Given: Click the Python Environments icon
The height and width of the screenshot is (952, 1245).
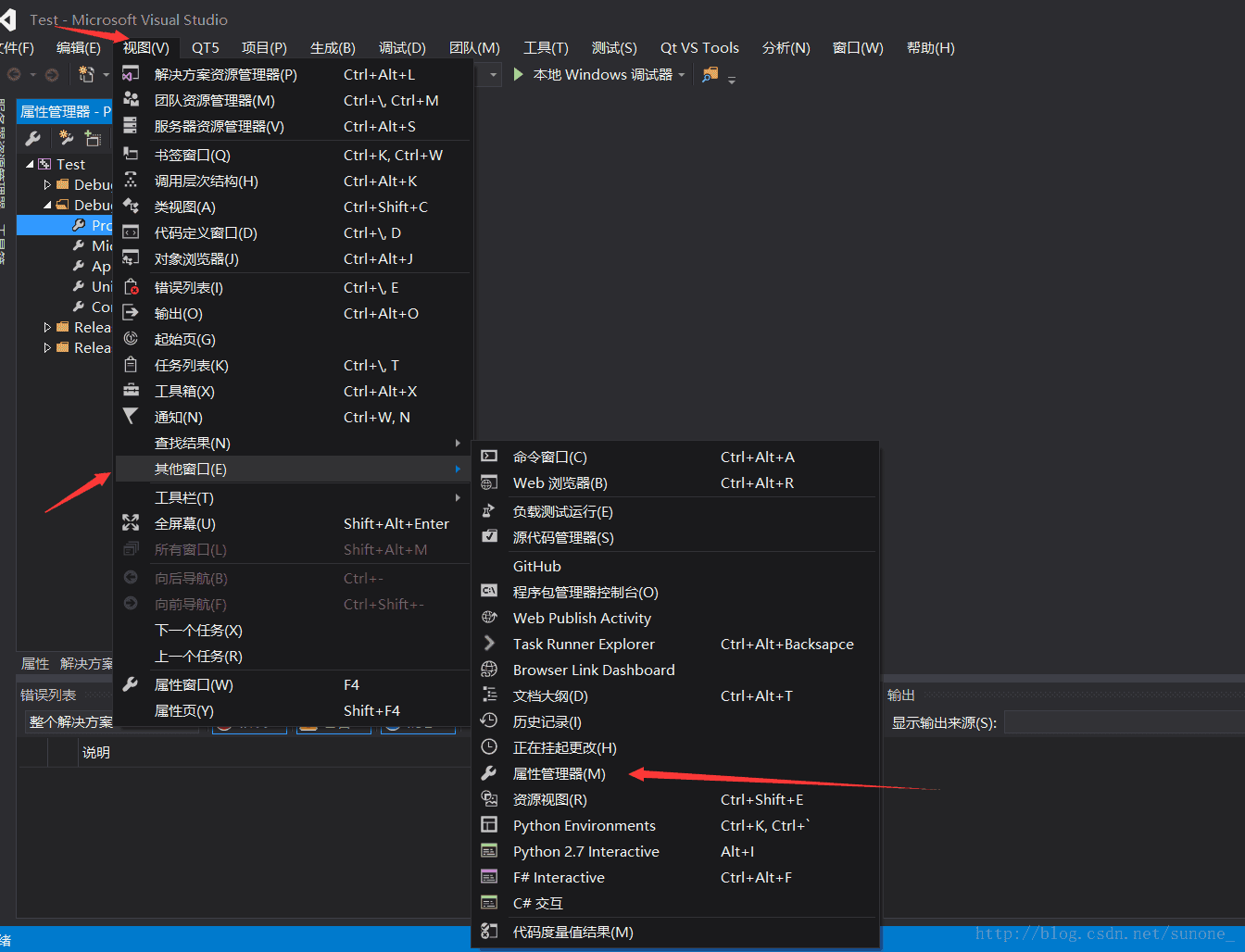Looking at the screenshot, I should [489, 824].
